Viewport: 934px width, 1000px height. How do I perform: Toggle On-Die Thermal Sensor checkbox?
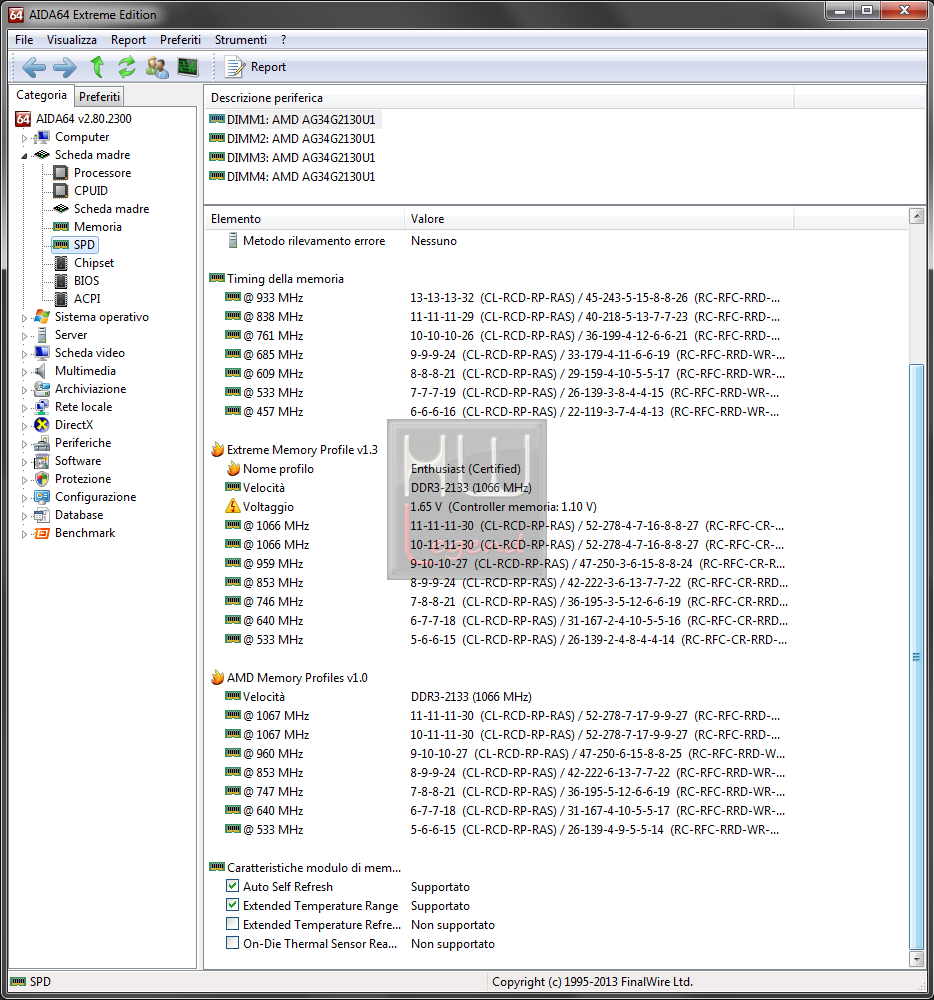pos(232,943)
